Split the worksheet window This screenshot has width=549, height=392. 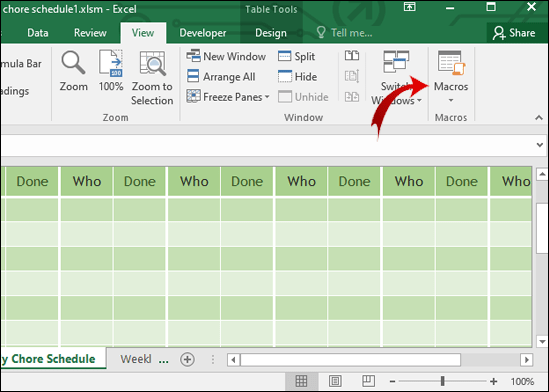pyautogui.click(x=296, y=56)
